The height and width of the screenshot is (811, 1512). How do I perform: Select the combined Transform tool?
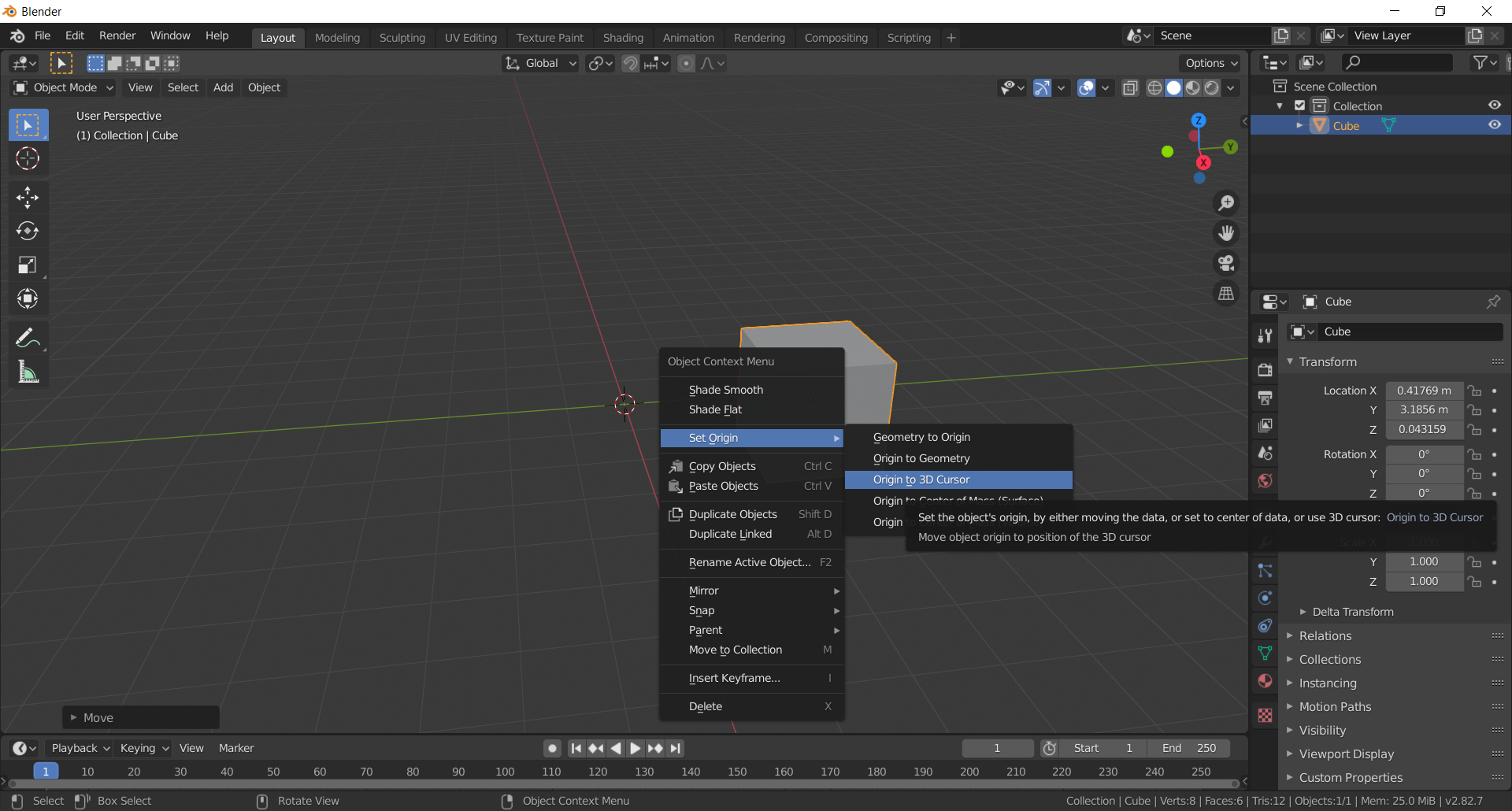[x=28, y=298]
